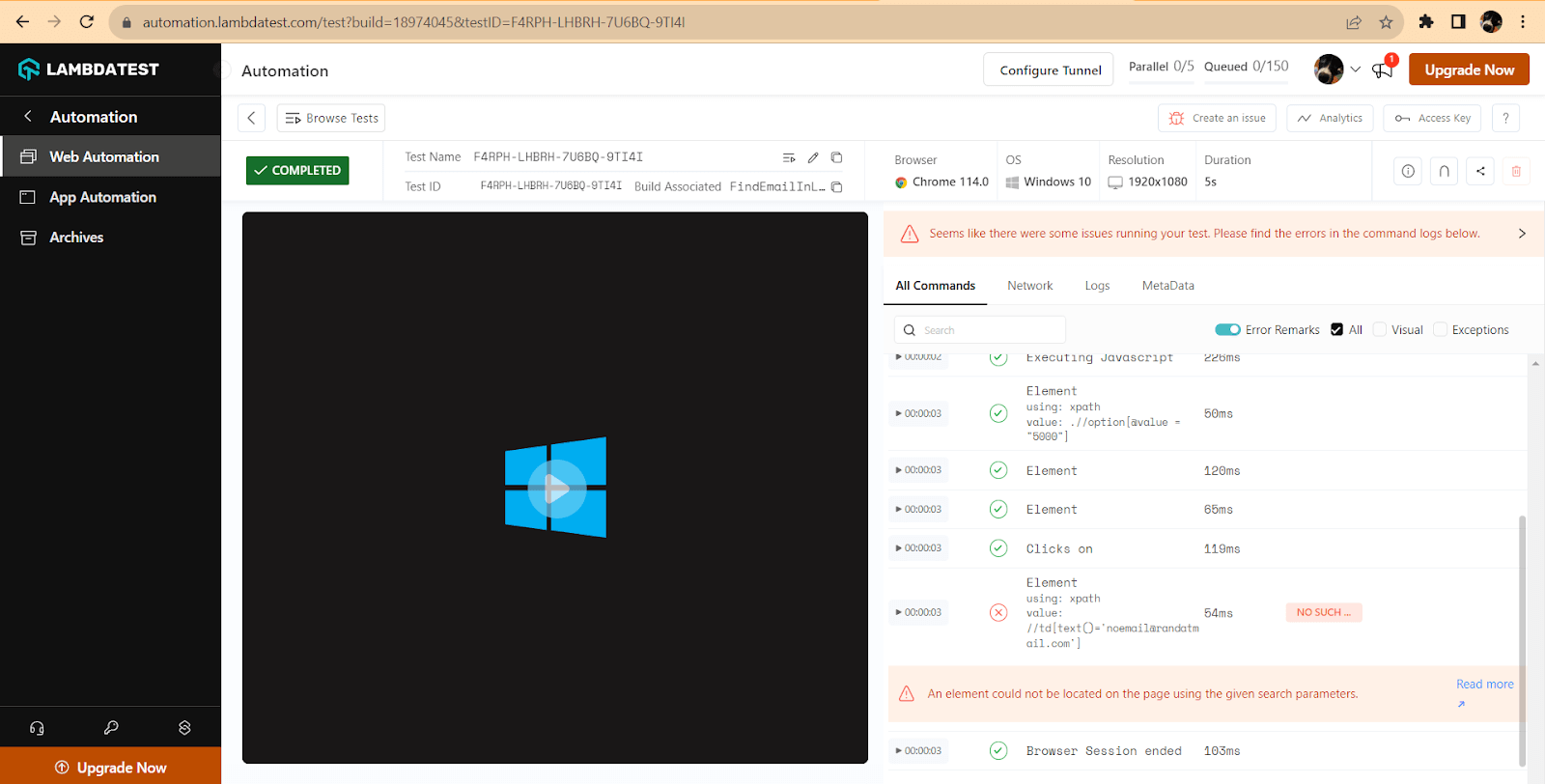Follow the Read more link
This screenshot has width=1545, height=784.
point(1484,685)
